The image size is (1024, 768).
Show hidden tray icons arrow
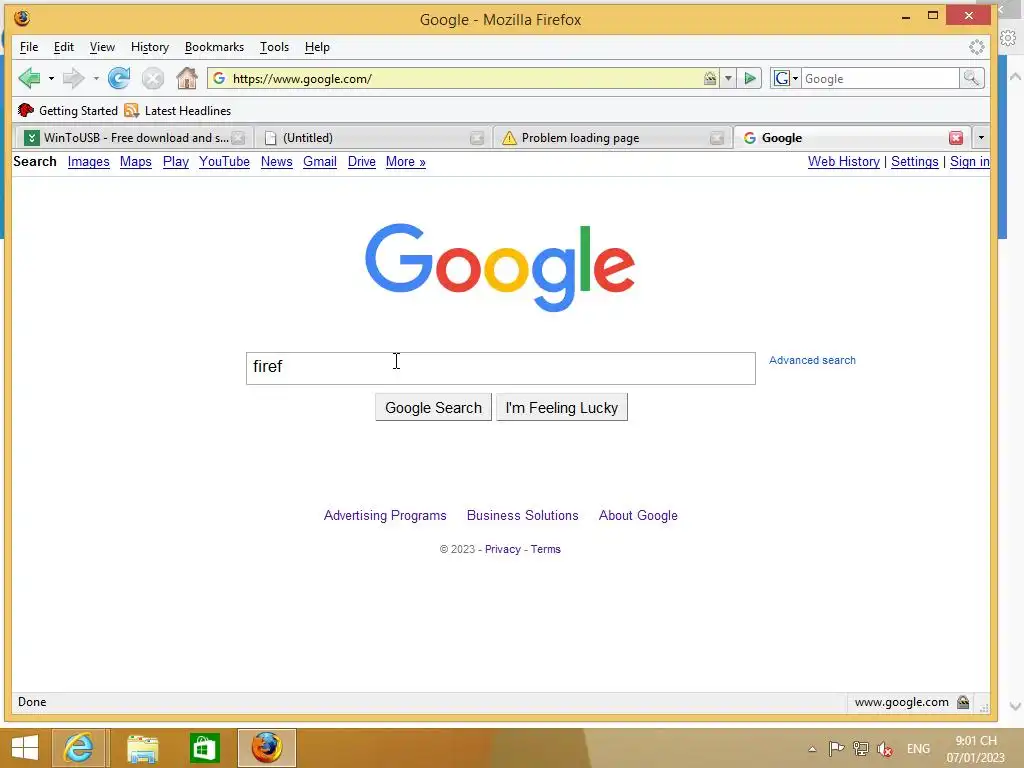[x=812, y=749]
